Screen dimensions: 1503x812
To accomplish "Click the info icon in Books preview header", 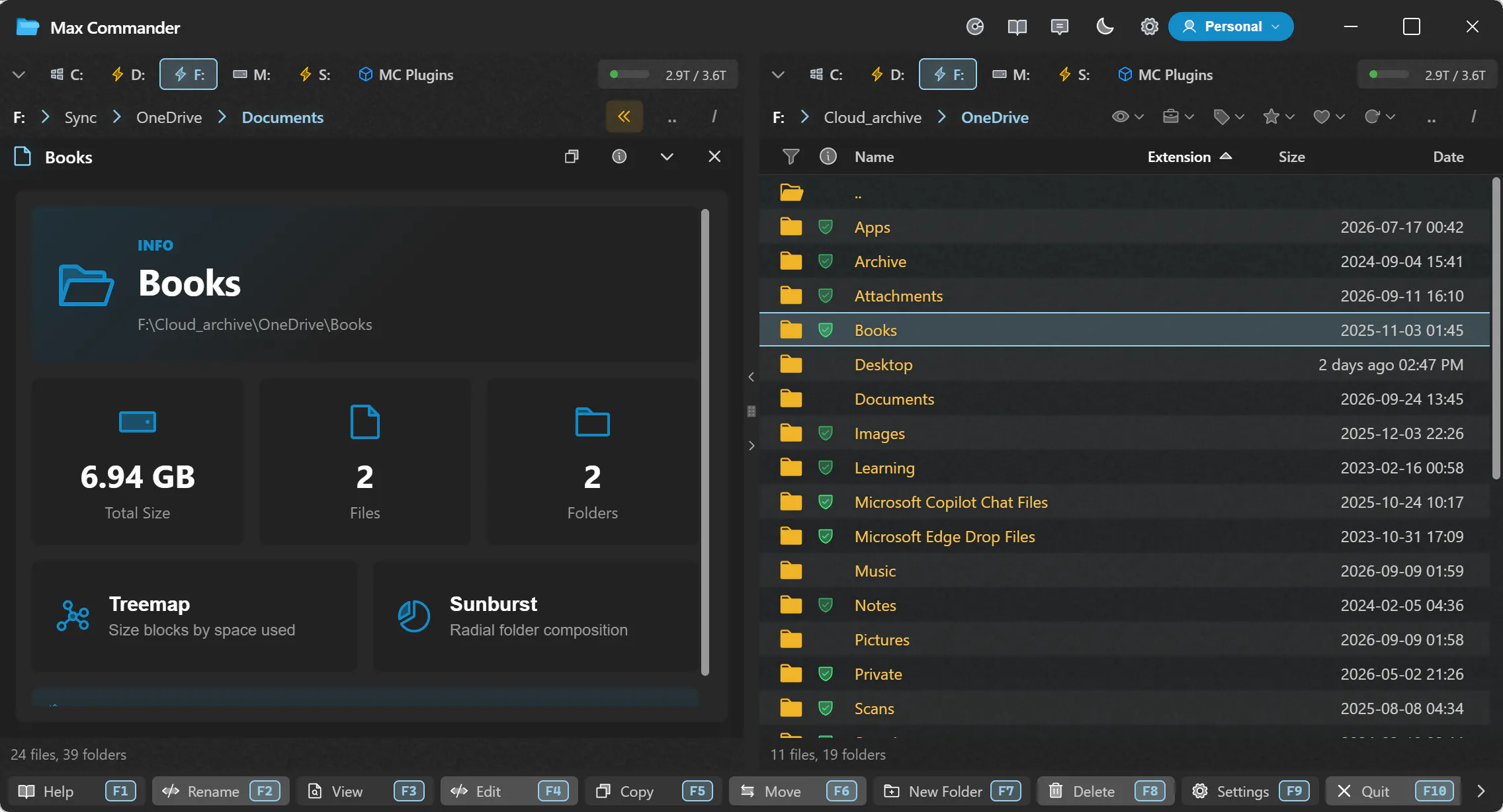I will (x=619, y=157).
